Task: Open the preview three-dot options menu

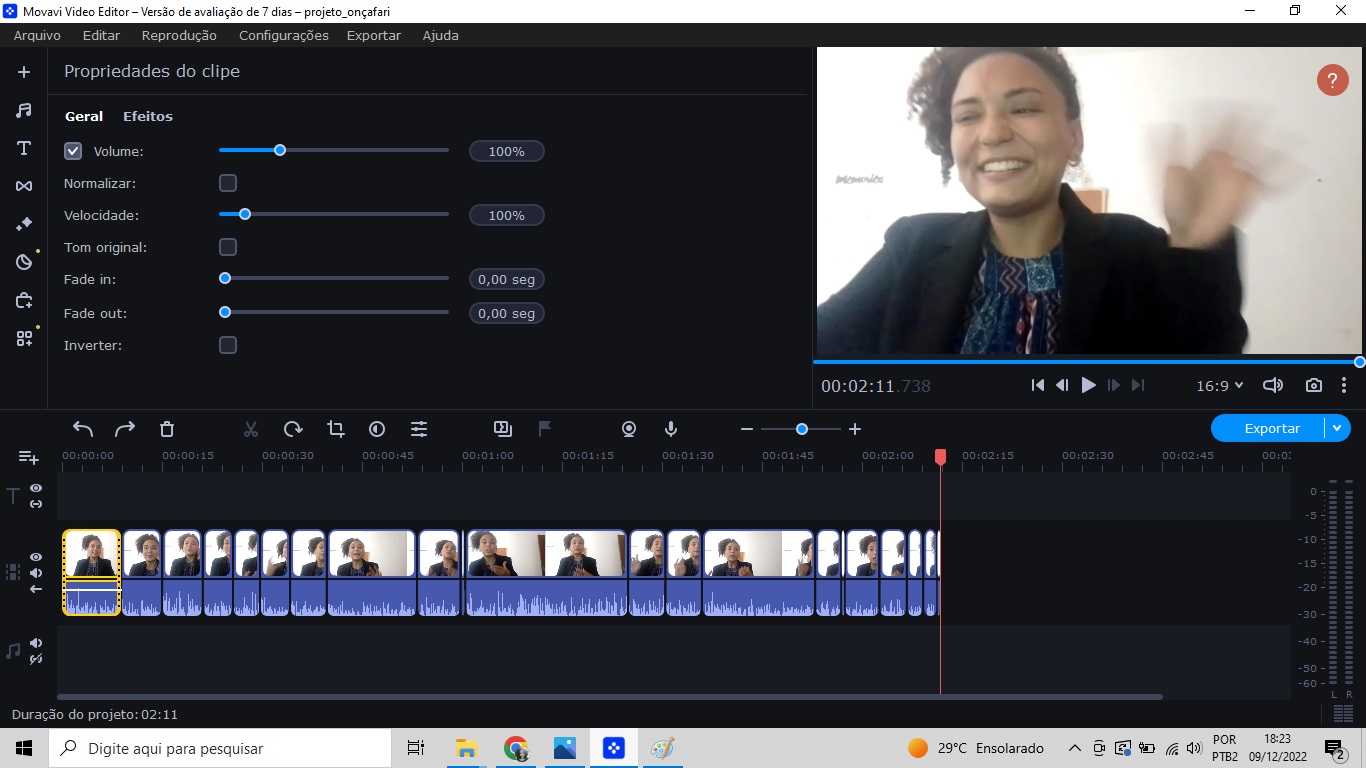Action: point(1344,385)
